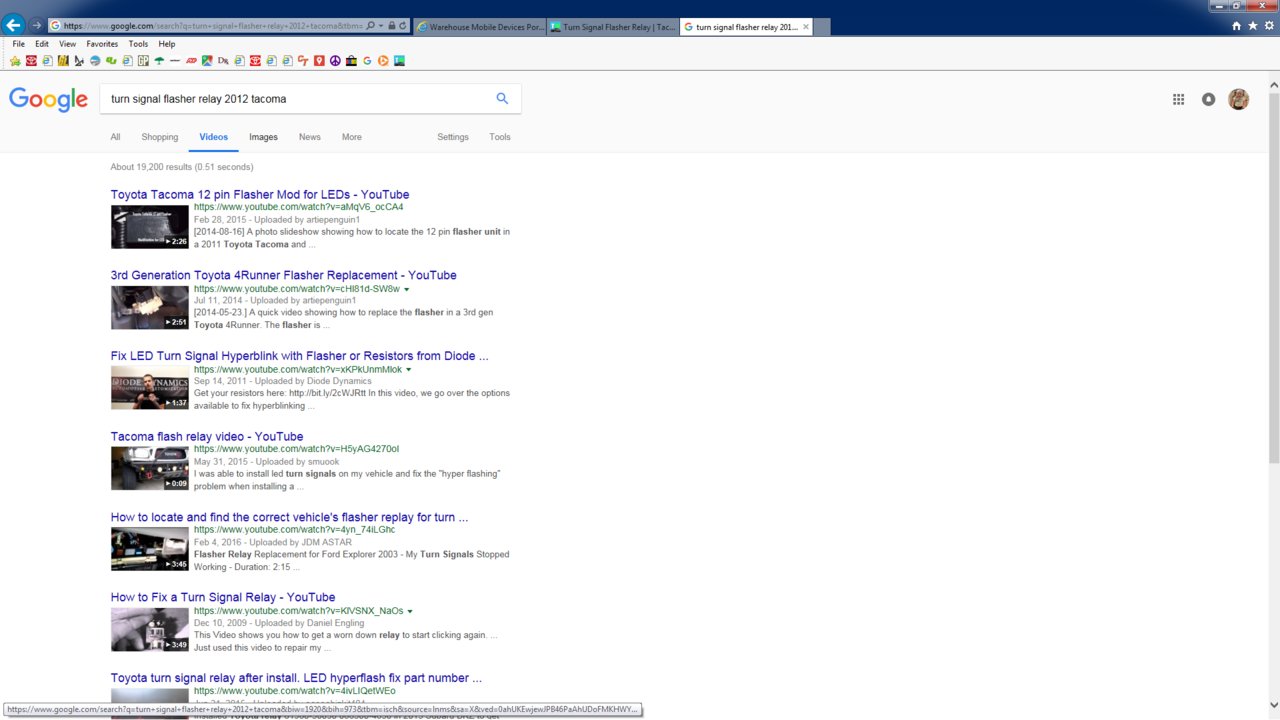Open the Google Maps favorite icon
The height and width of the screenshot is (720, 1280).
pos(206,61)
